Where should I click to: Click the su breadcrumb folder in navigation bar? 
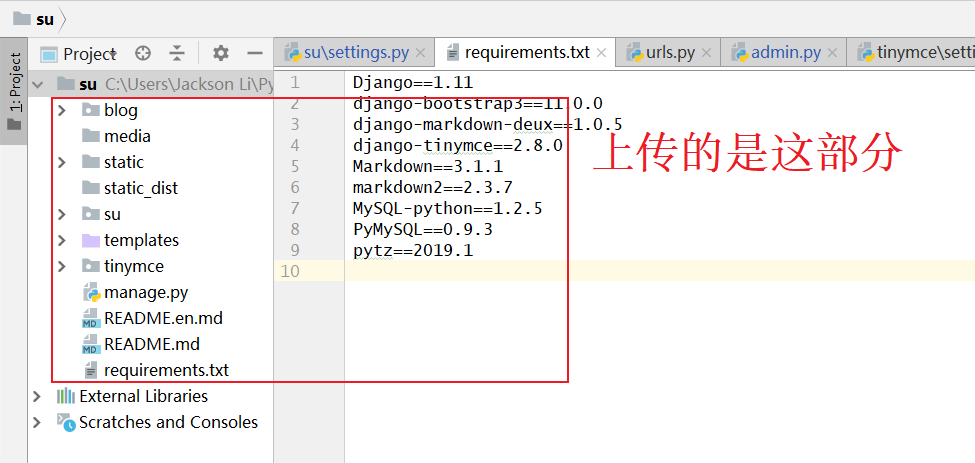[34, 19]
